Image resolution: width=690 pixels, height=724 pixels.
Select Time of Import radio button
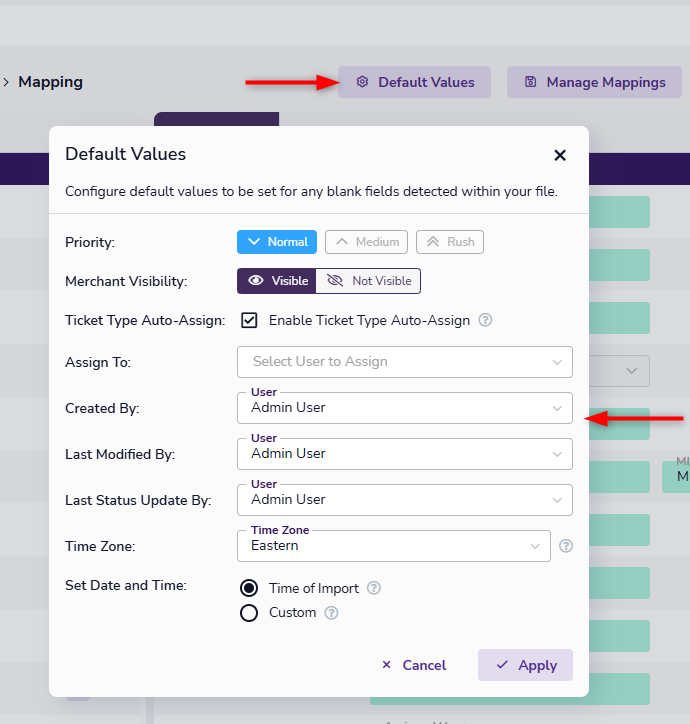coord(249,588)
